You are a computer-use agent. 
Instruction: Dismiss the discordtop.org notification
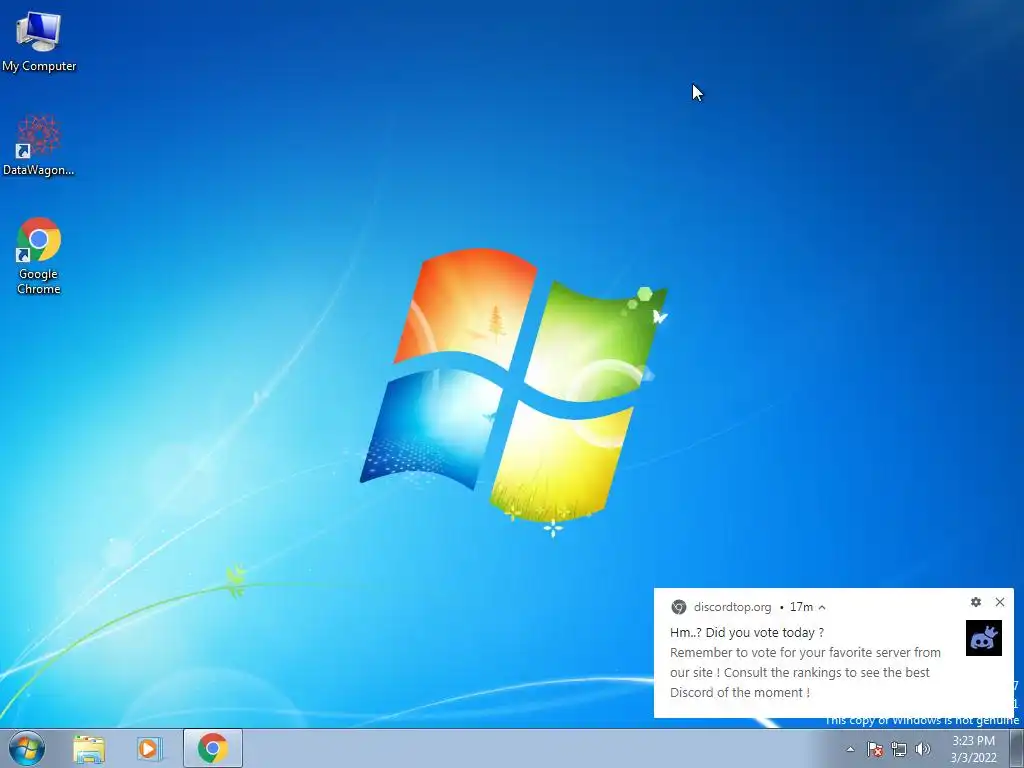[1000, 602]
